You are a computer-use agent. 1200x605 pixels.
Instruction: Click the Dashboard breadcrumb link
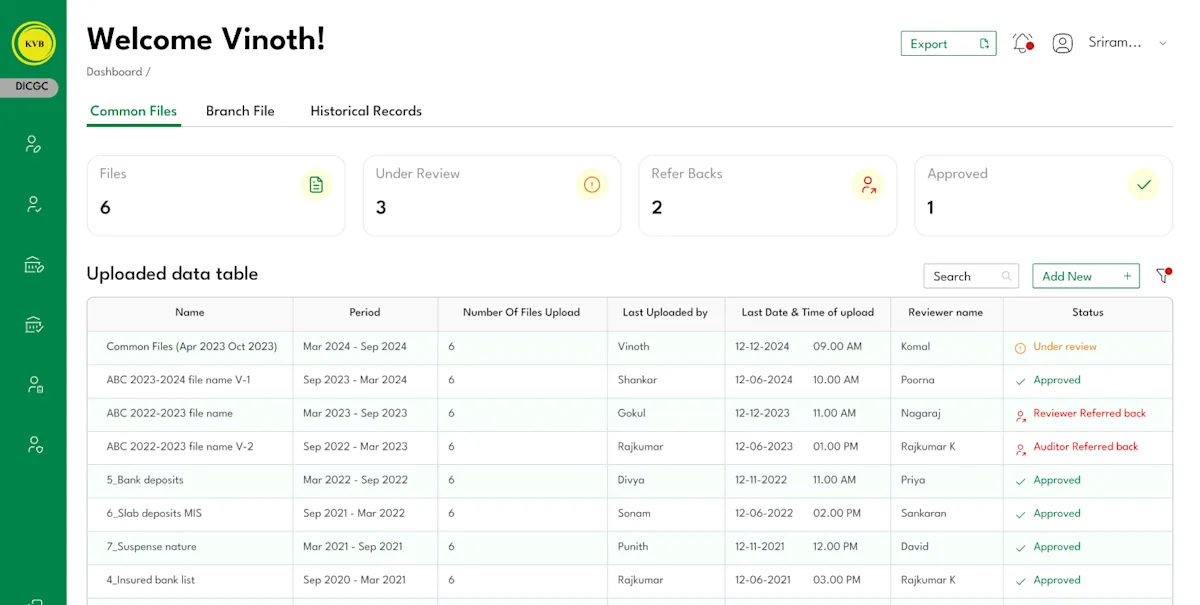coord(114,72)
